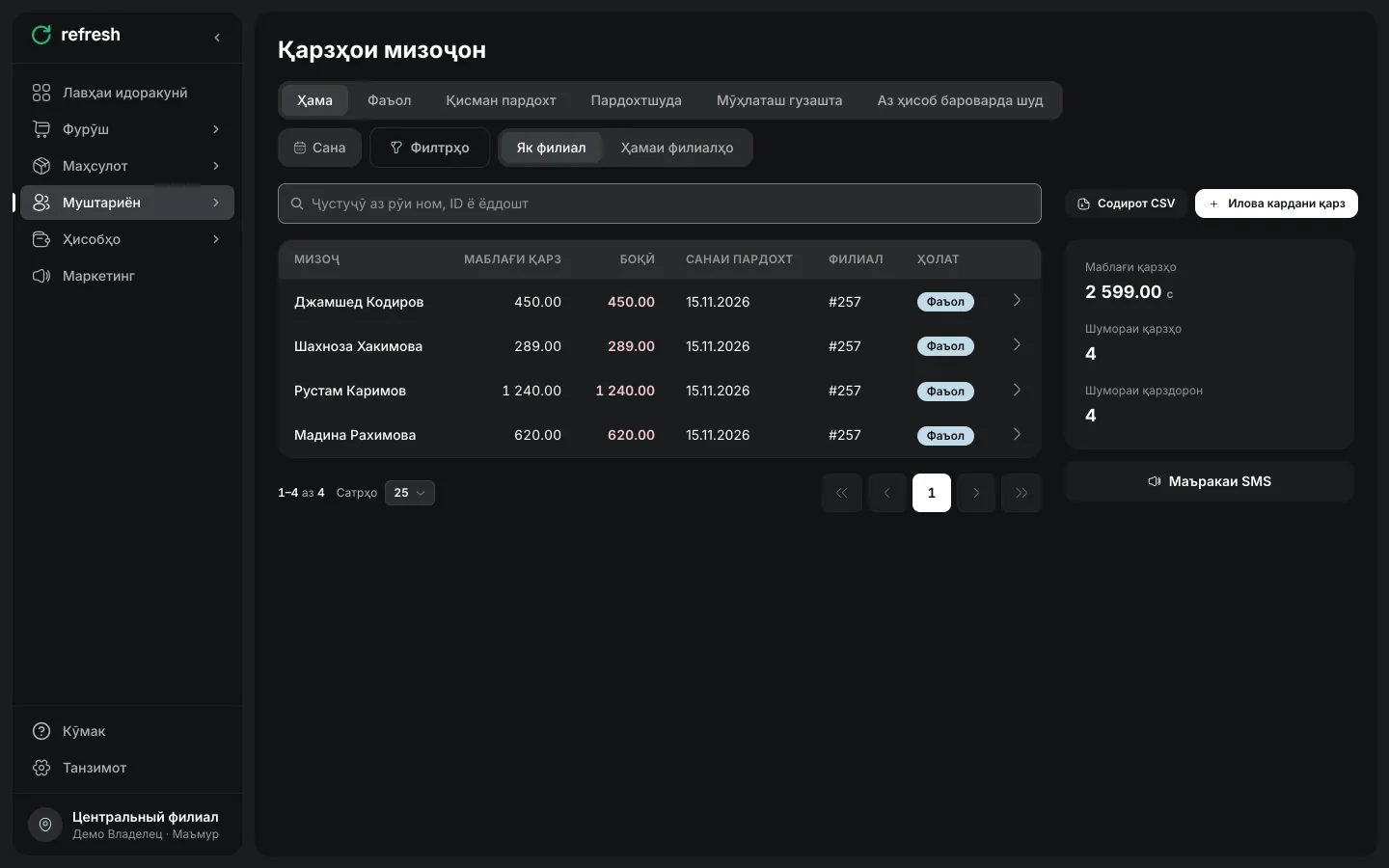
Task: Open Лавҳаи идоракунӣ dashboard icon
Action: pyautogui.click(x=41, y=93)
